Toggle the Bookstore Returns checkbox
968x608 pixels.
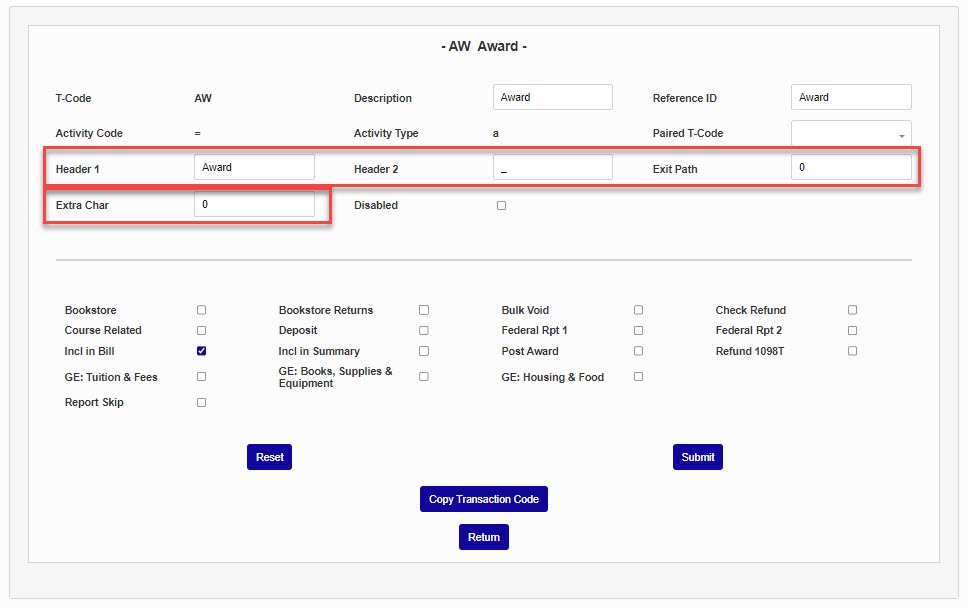[424, 310]
